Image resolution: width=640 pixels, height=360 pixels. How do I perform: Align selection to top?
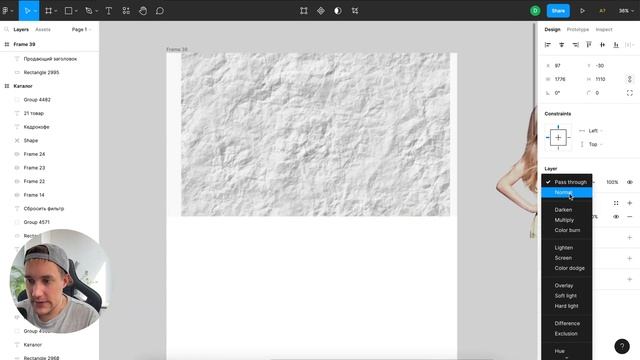tap(589, 45)
